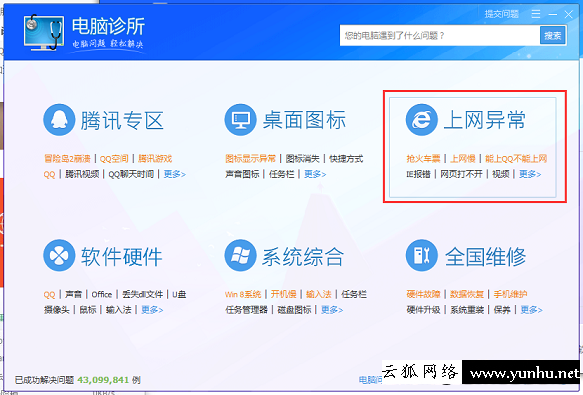The width and height of the screenshot is (583, 395).
Task: Select 图标显示异常 link
Action: pyautogui.click(x=251, y=159)
